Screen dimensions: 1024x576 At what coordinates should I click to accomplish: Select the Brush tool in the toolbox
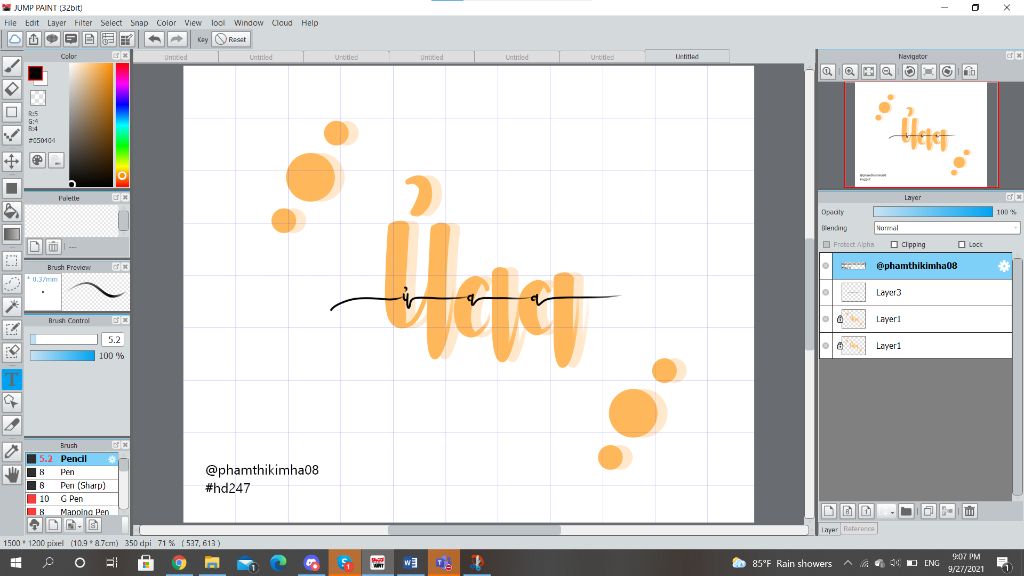[x=12, y=65]
